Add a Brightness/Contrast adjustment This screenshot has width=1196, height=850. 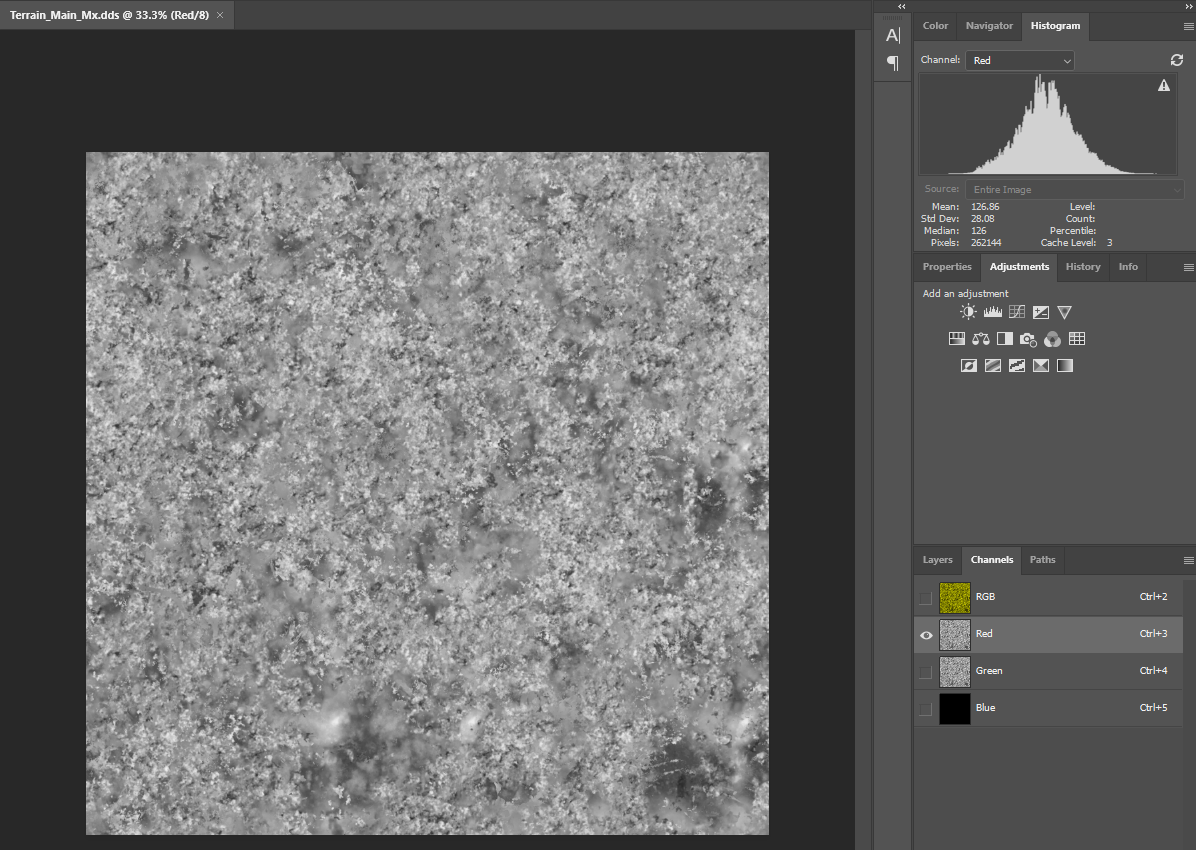(968, 312)
